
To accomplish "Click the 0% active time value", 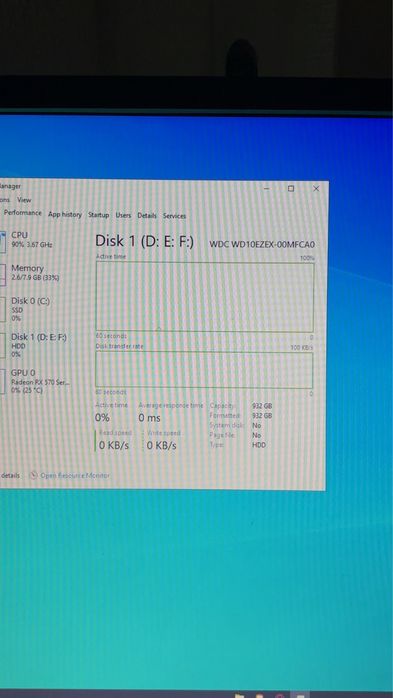I will (102, 418).
